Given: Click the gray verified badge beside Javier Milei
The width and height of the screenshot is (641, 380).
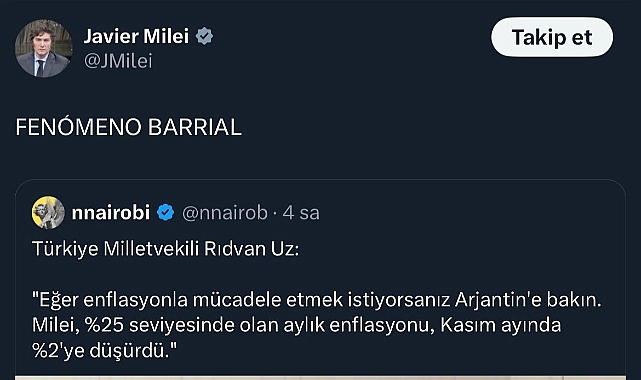Looking at the screenshot, I should pos(204,36).
